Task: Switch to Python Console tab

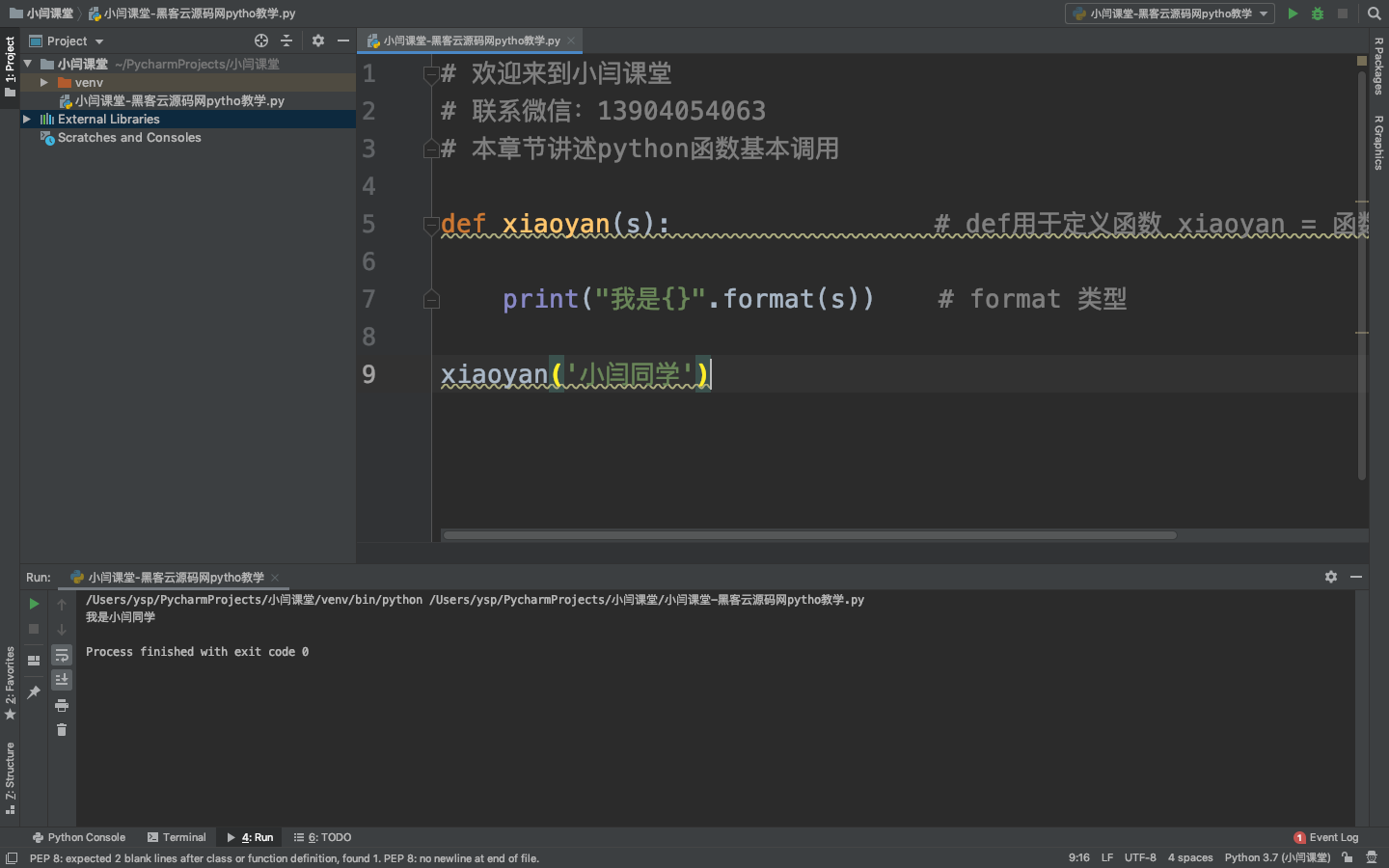Action: tap(79, 837)
